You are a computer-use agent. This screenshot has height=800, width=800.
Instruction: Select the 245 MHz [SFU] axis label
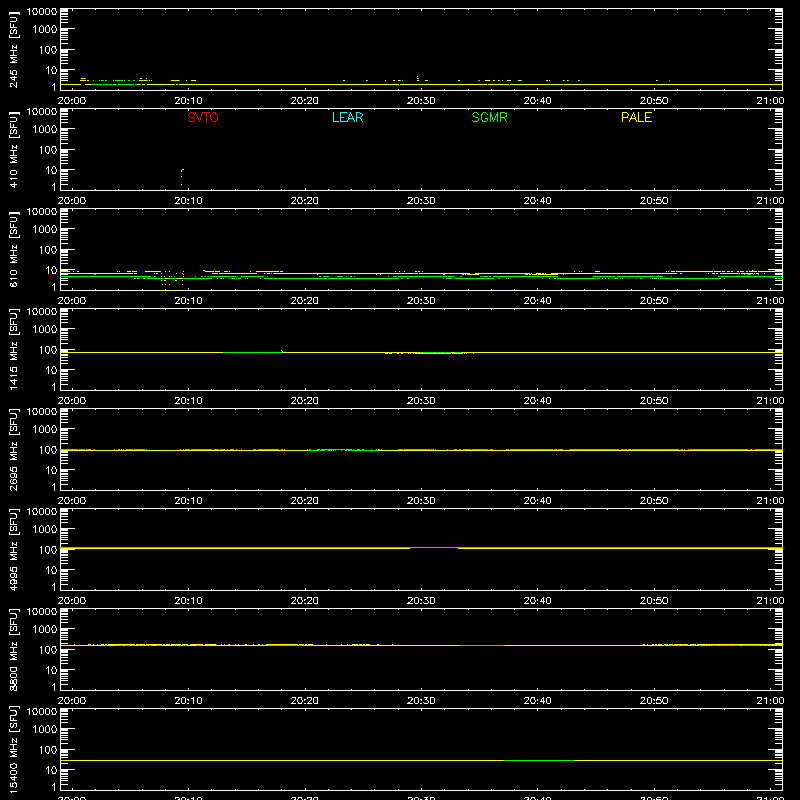(14, 50)
